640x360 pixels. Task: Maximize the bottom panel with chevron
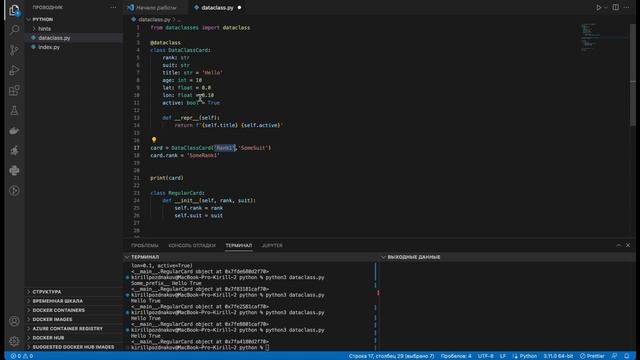coord(619,245)
